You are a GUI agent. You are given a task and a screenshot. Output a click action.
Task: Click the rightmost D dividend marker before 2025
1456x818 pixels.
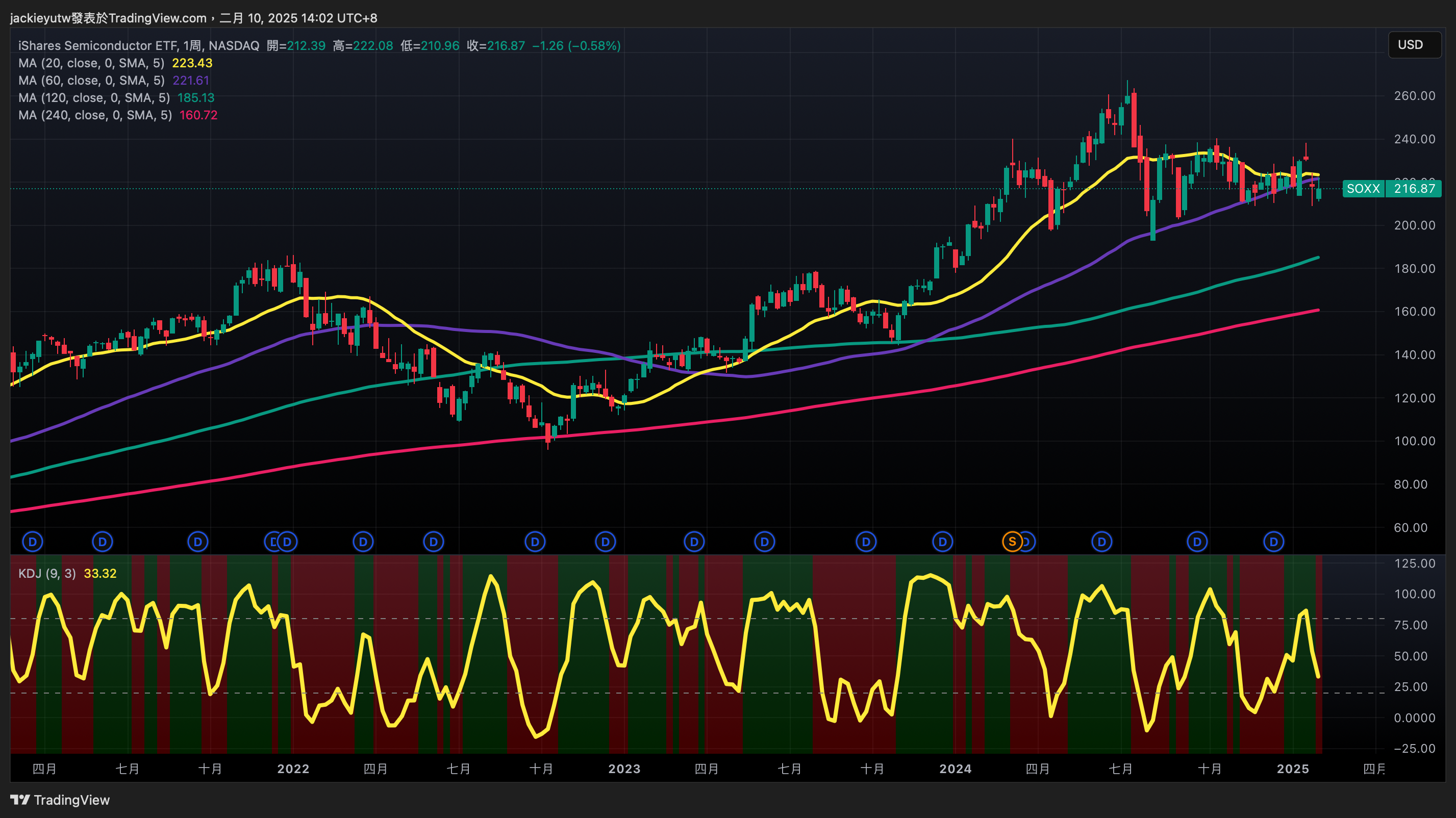pos(1273,542)
